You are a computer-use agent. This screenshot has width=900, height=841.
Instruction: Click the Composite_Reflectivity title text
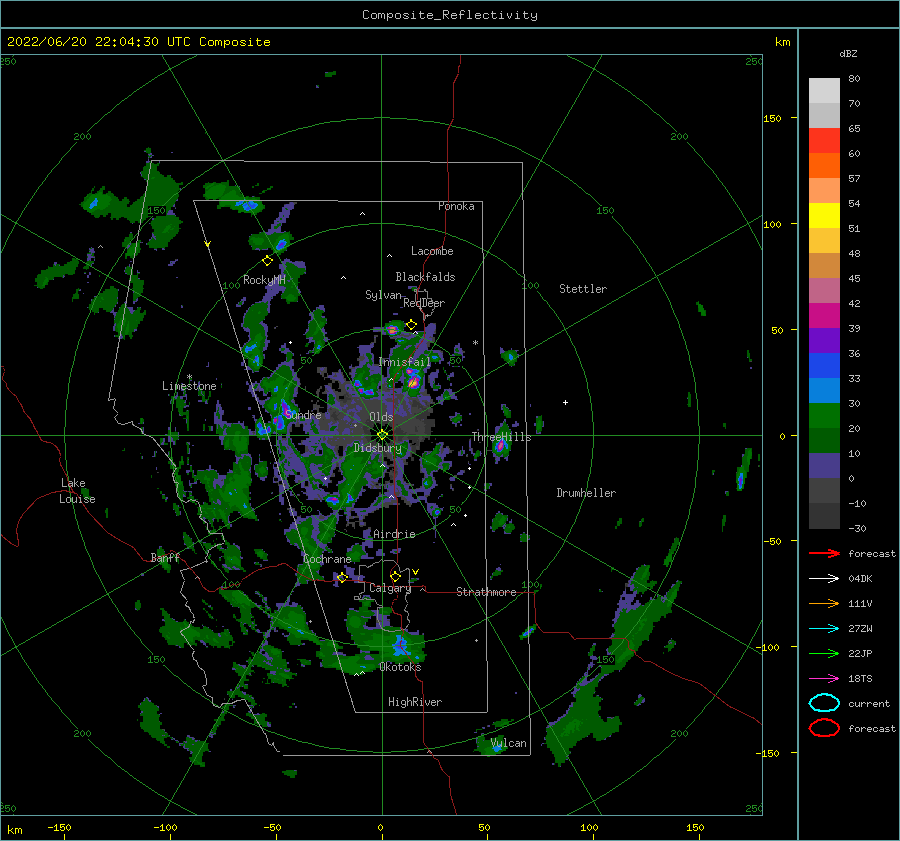click(x=450, y=15)
